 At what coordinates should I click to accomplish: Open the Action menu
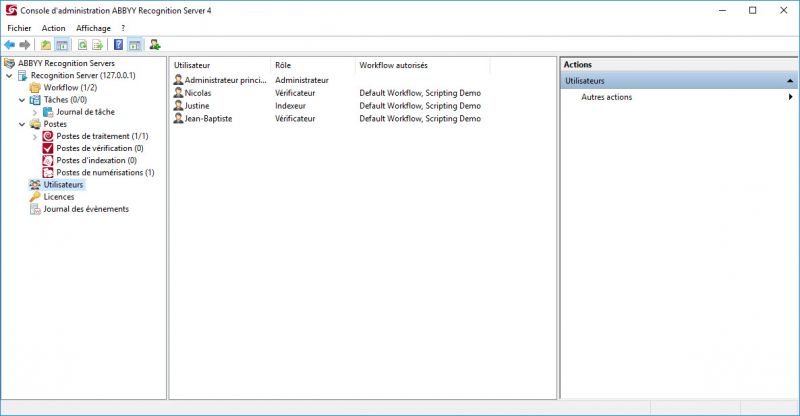(x=54, y=28)
